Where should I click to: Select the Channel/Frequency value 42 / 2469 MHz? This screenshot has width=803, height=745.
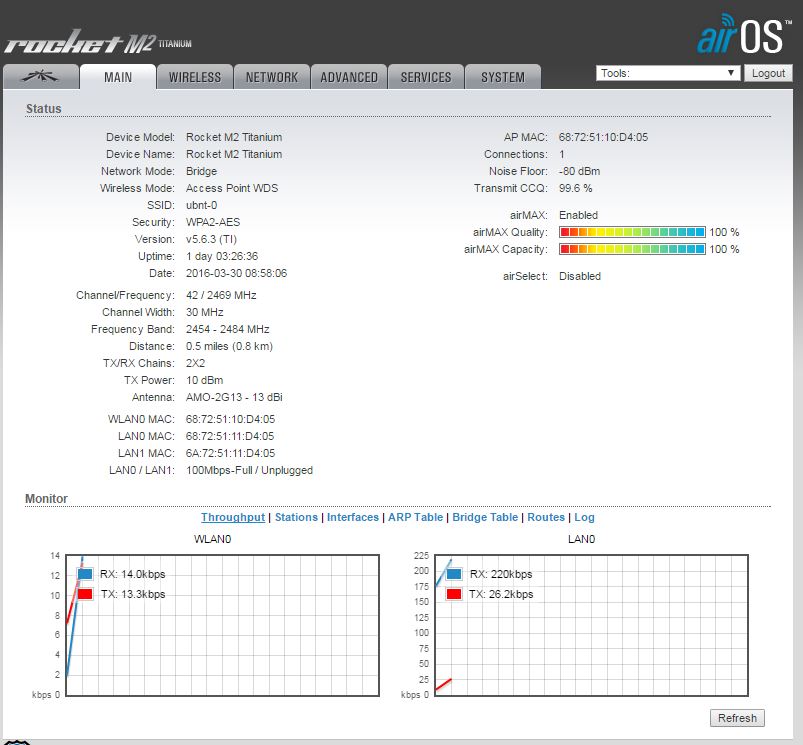[x=221, y=295]
